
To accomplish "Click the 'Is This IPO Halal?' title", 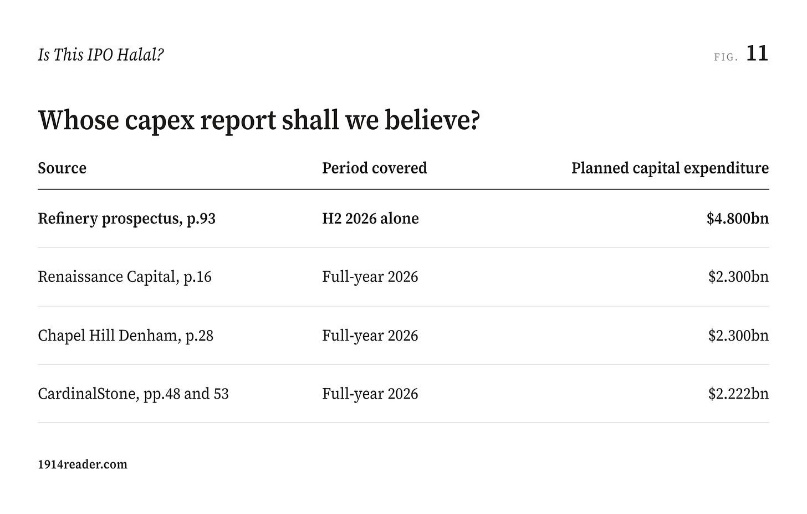I will pos(101,55).
